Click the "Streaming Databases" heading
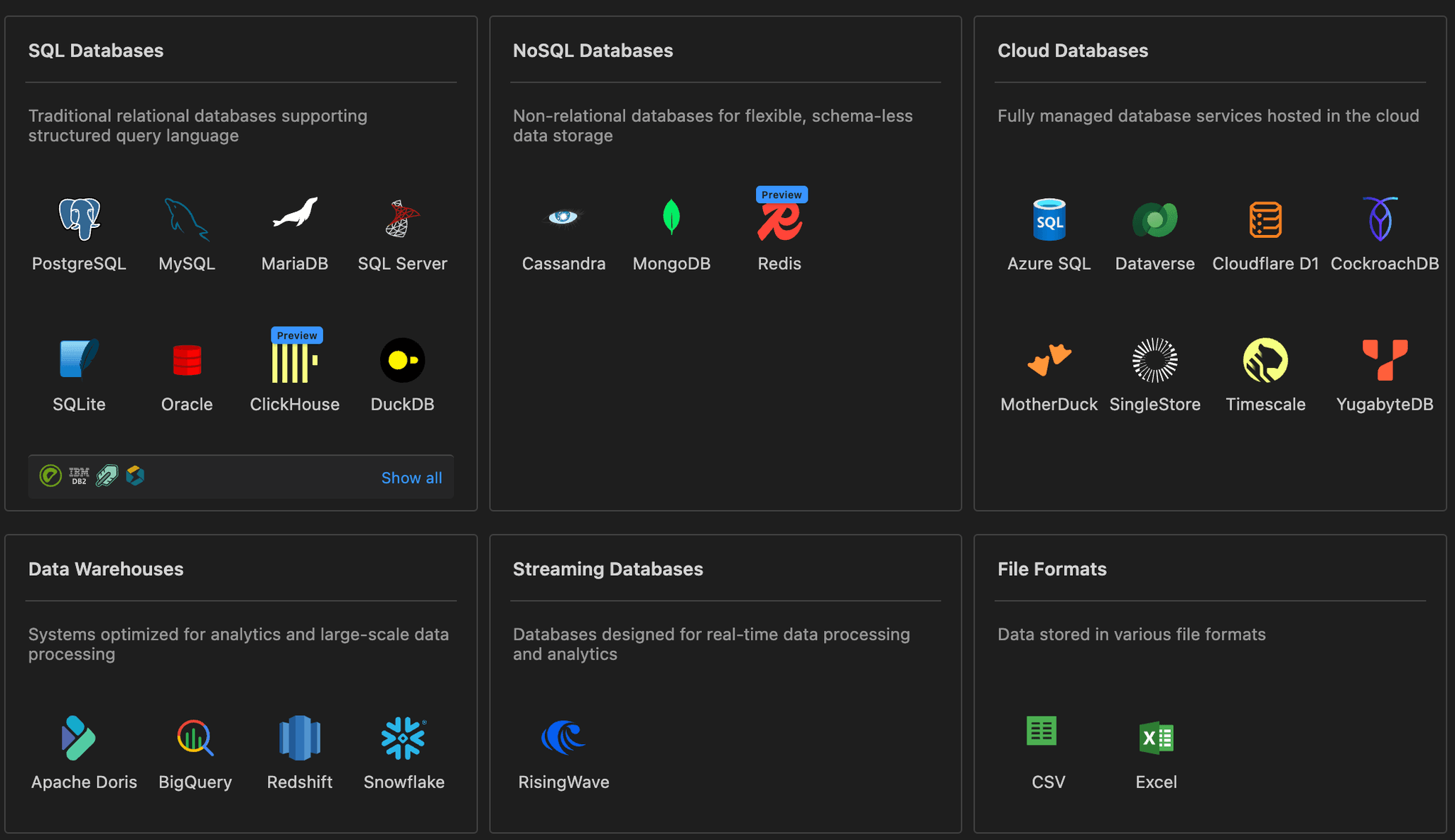This screenshot has width=1455, height=840. pos(608,569)
